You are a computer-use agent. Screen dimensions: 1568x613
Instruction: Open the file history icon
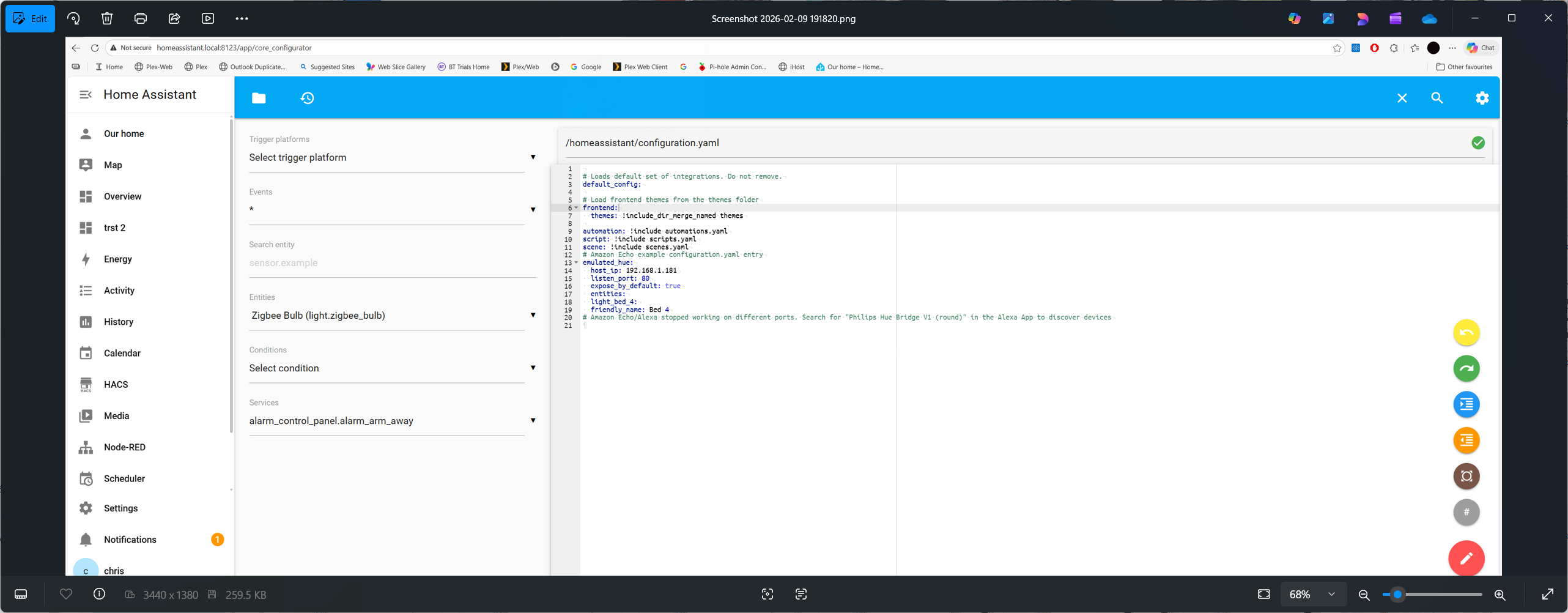[x=307, y=98]
